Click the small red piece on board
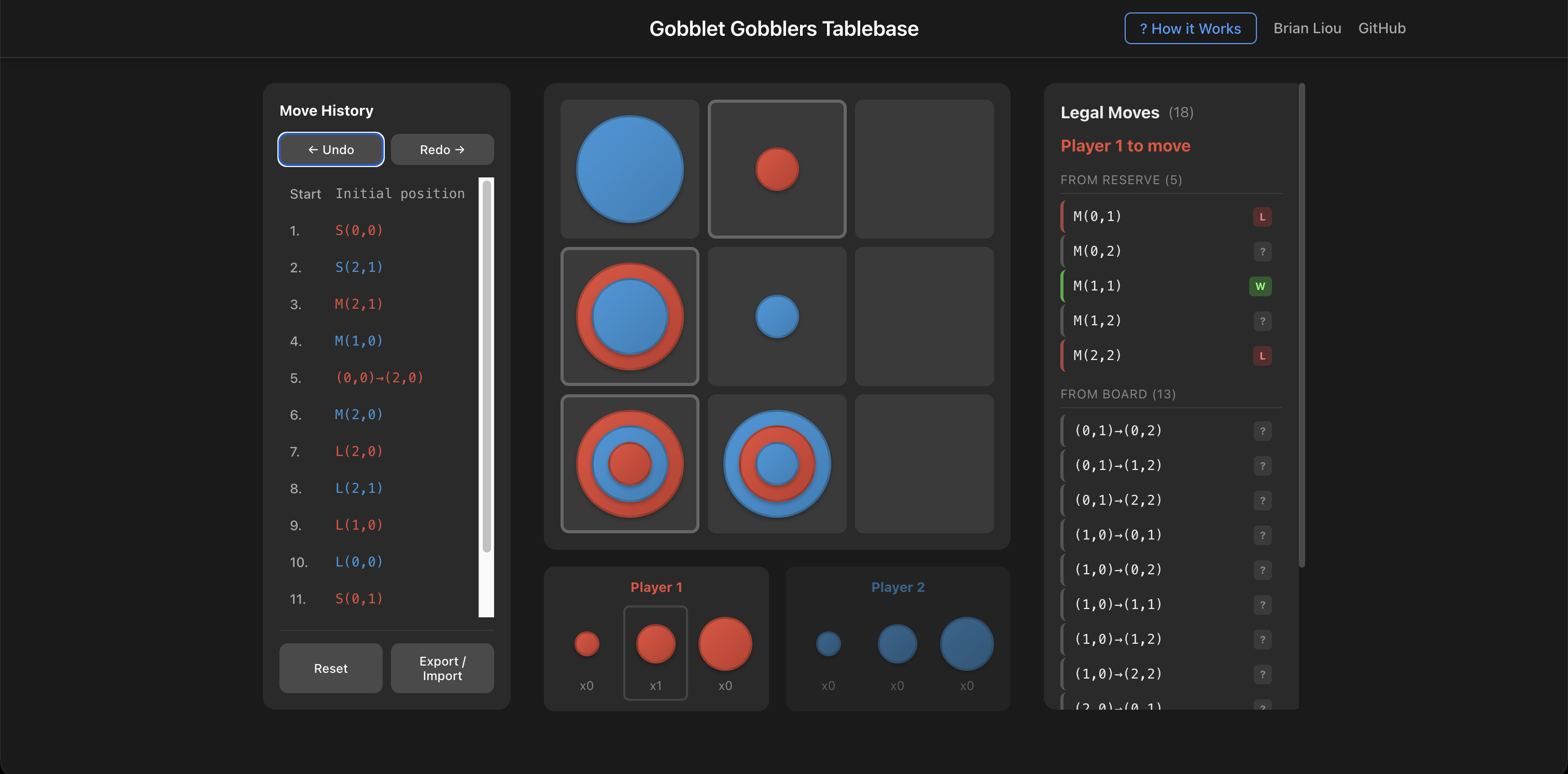The height and width of the screenshot is (774, 1568). point(777,169)
